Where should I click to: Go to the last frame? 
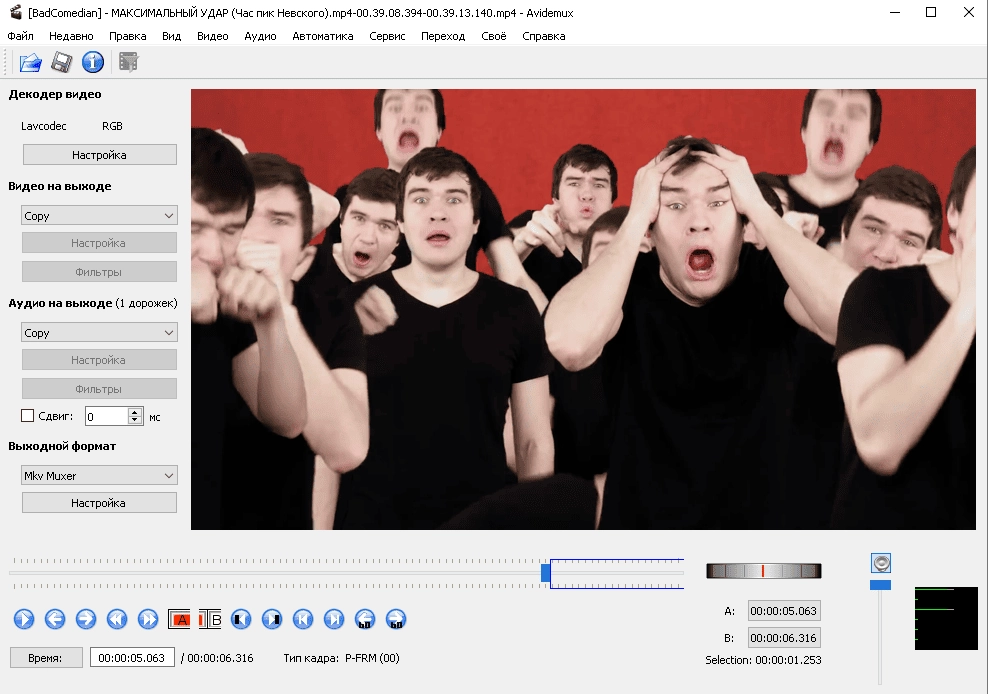click(x=334, y=619)
